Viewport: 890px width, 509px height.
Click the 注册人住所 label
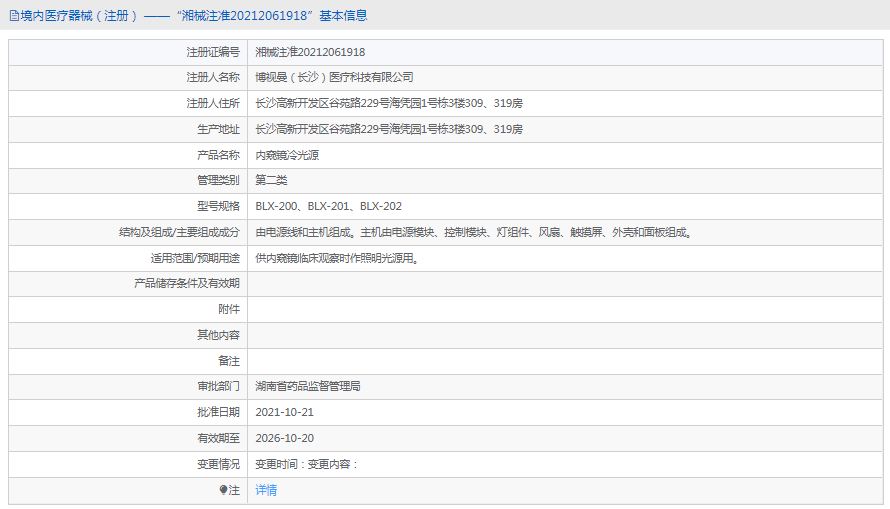(213, 103)
